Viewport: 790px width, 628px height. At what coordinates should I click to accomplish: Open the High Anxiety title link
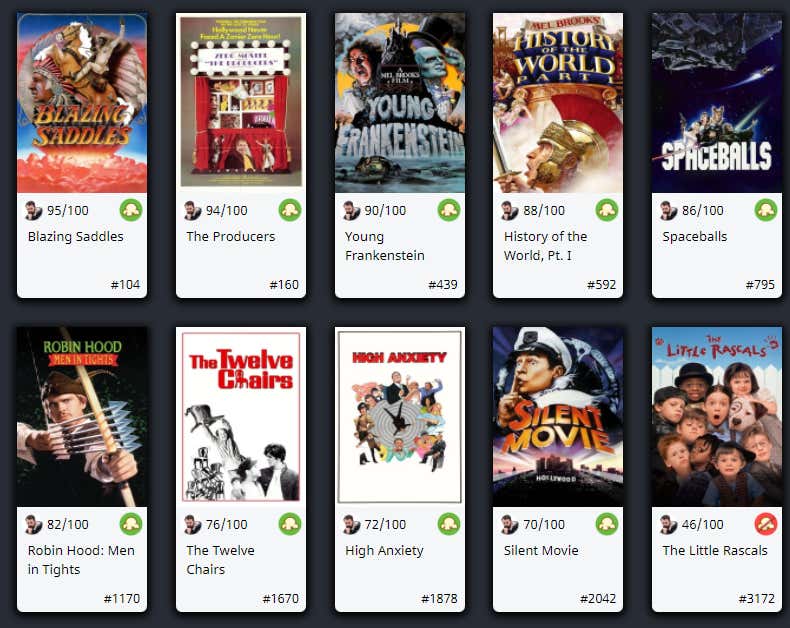(384, 550)
